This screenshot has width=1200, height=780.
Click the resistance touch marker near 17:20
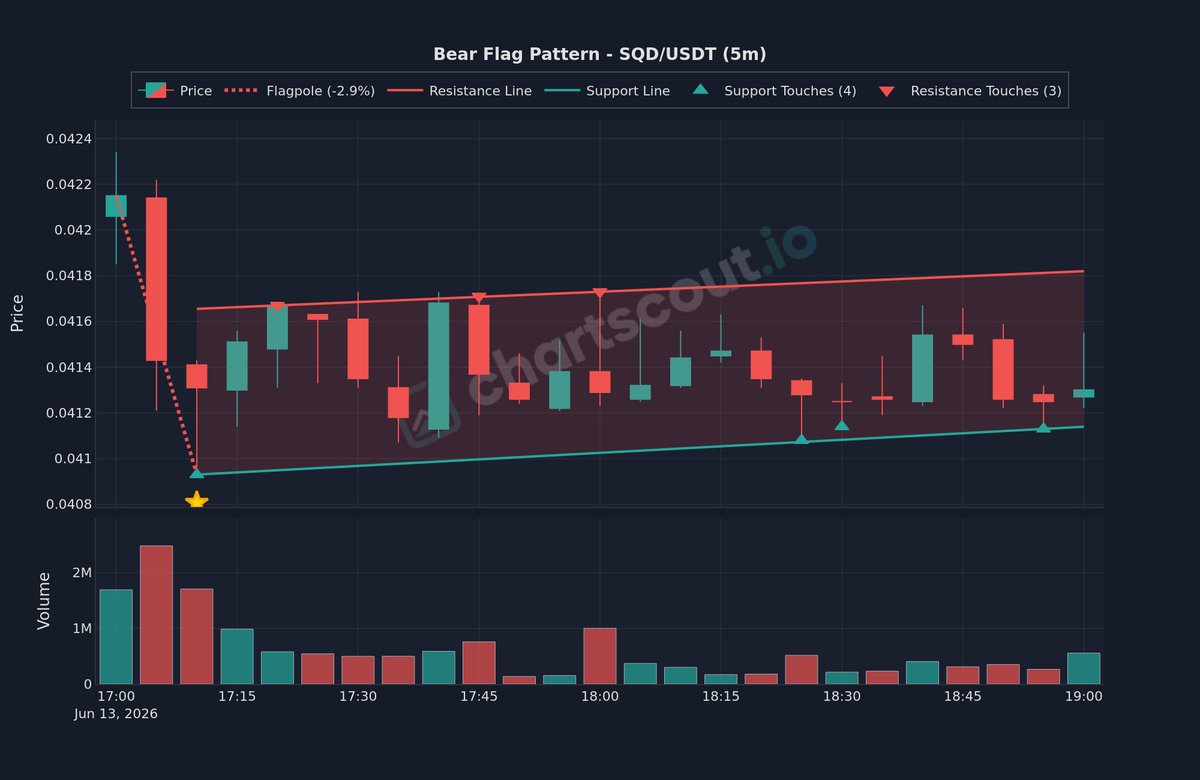(x=277, y=307)
